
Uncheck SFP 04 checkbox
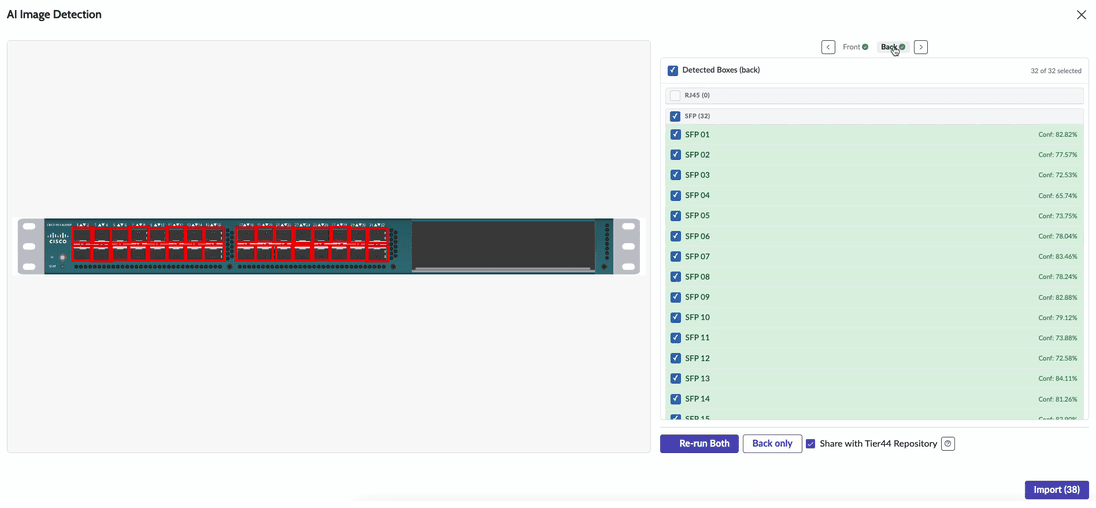coord(675,195)
